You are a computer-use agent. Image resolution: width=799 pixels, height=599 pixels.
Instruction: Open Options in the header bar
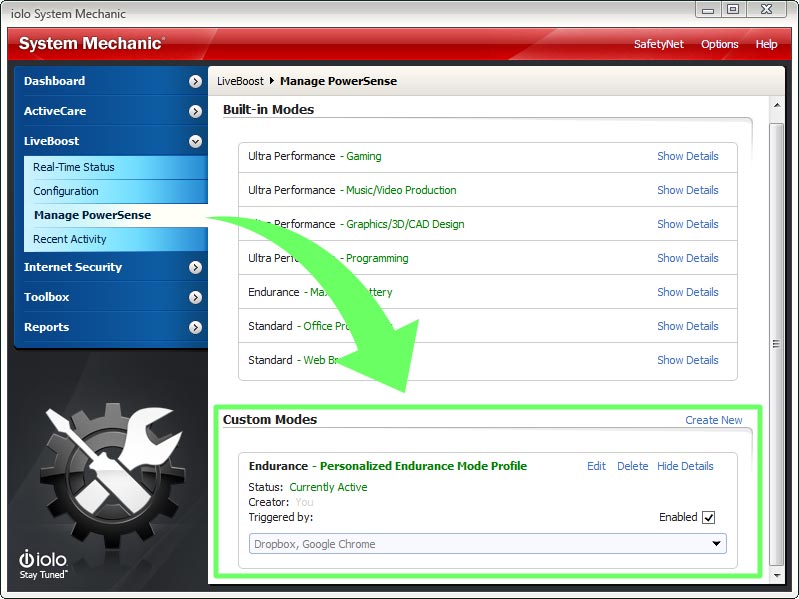720,44
